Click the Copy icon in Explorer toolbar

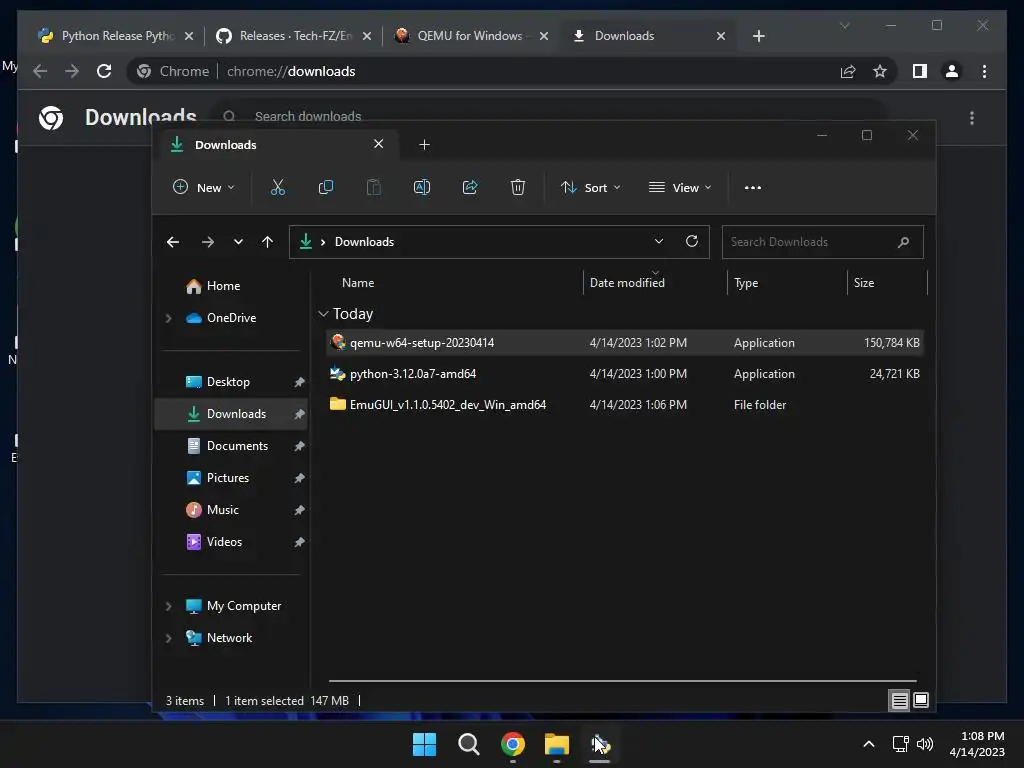click(x=325, y=187)
